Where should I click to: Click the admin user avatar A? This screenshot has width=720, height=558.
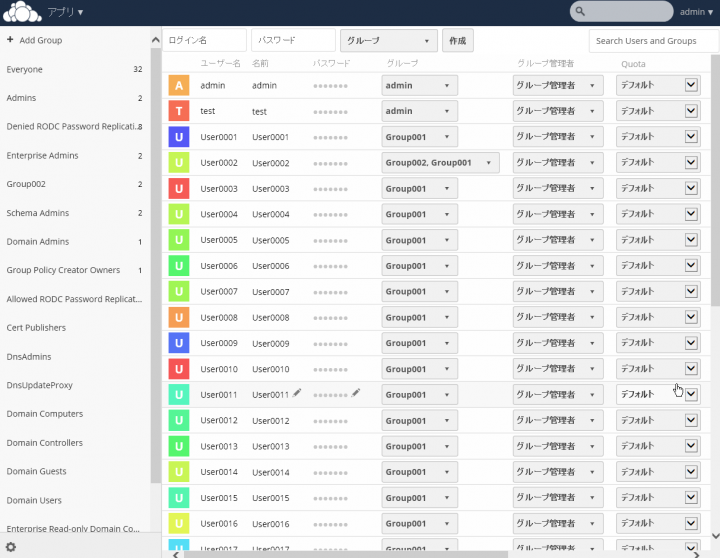coord(179,85)
